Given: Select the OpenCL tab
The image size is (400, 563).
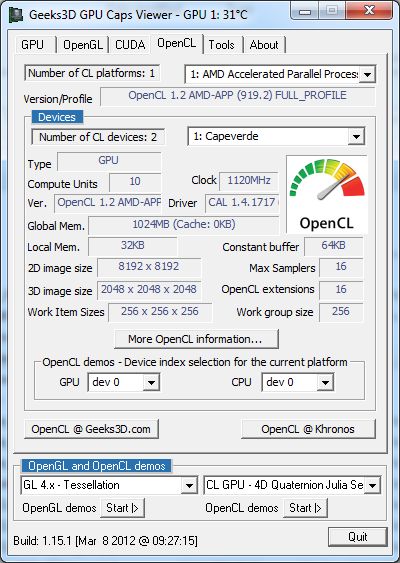Looking at the screenshot, I should click(177, 44).
